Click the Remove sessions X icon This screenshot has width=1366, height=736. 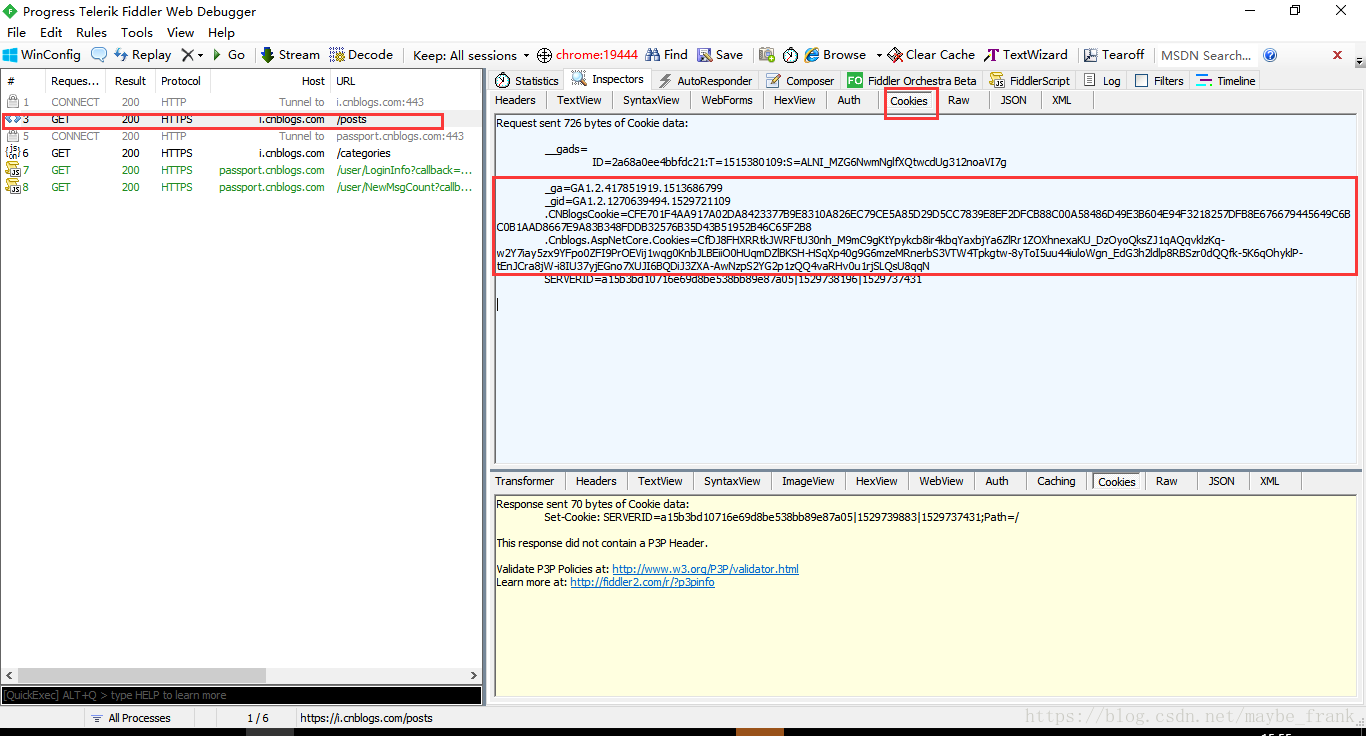coord(186,55)
